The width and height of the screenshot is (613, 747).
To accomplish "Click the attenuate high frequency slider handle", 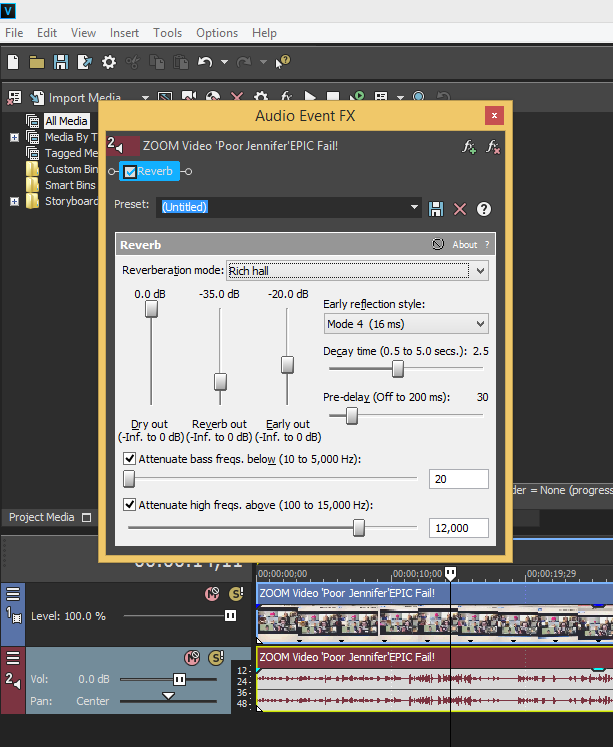I will coord(359,528).
